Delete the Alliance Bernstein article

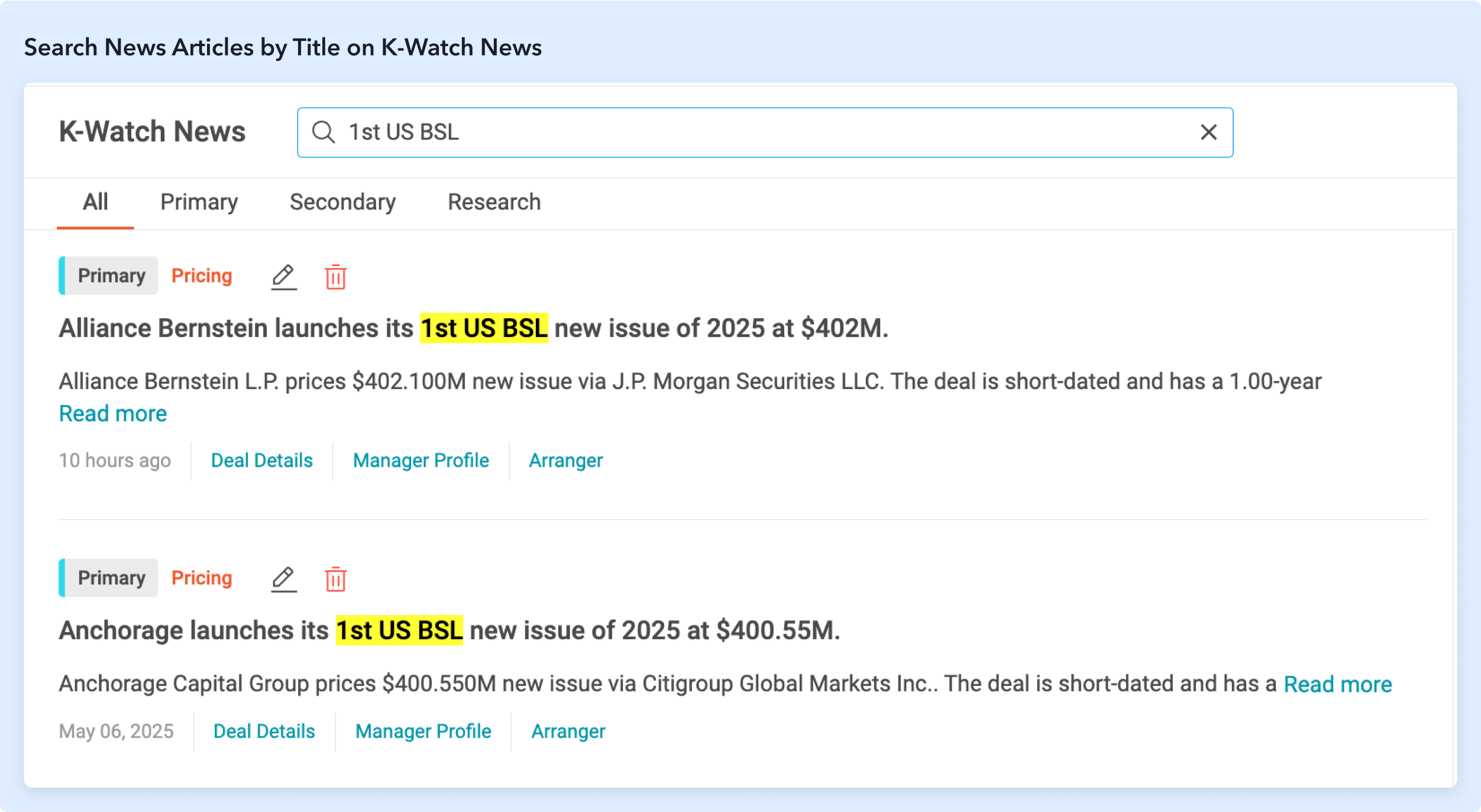click(335, 276)
